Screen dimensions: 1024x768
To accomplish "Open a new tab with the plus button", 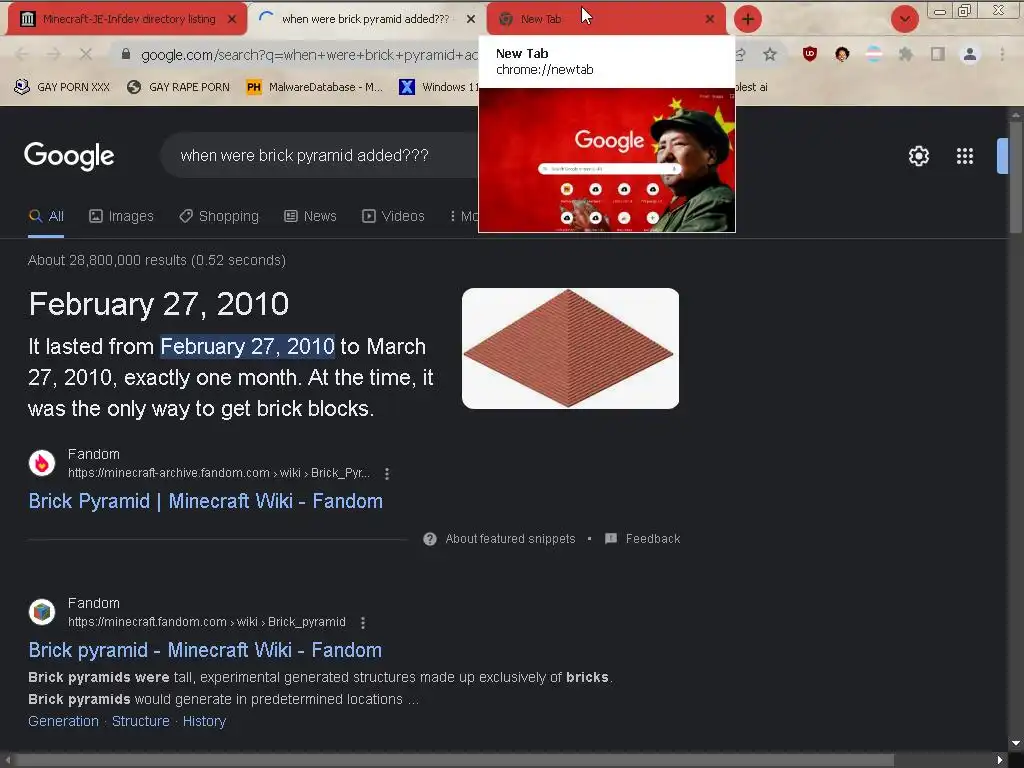I will point(748,19).
